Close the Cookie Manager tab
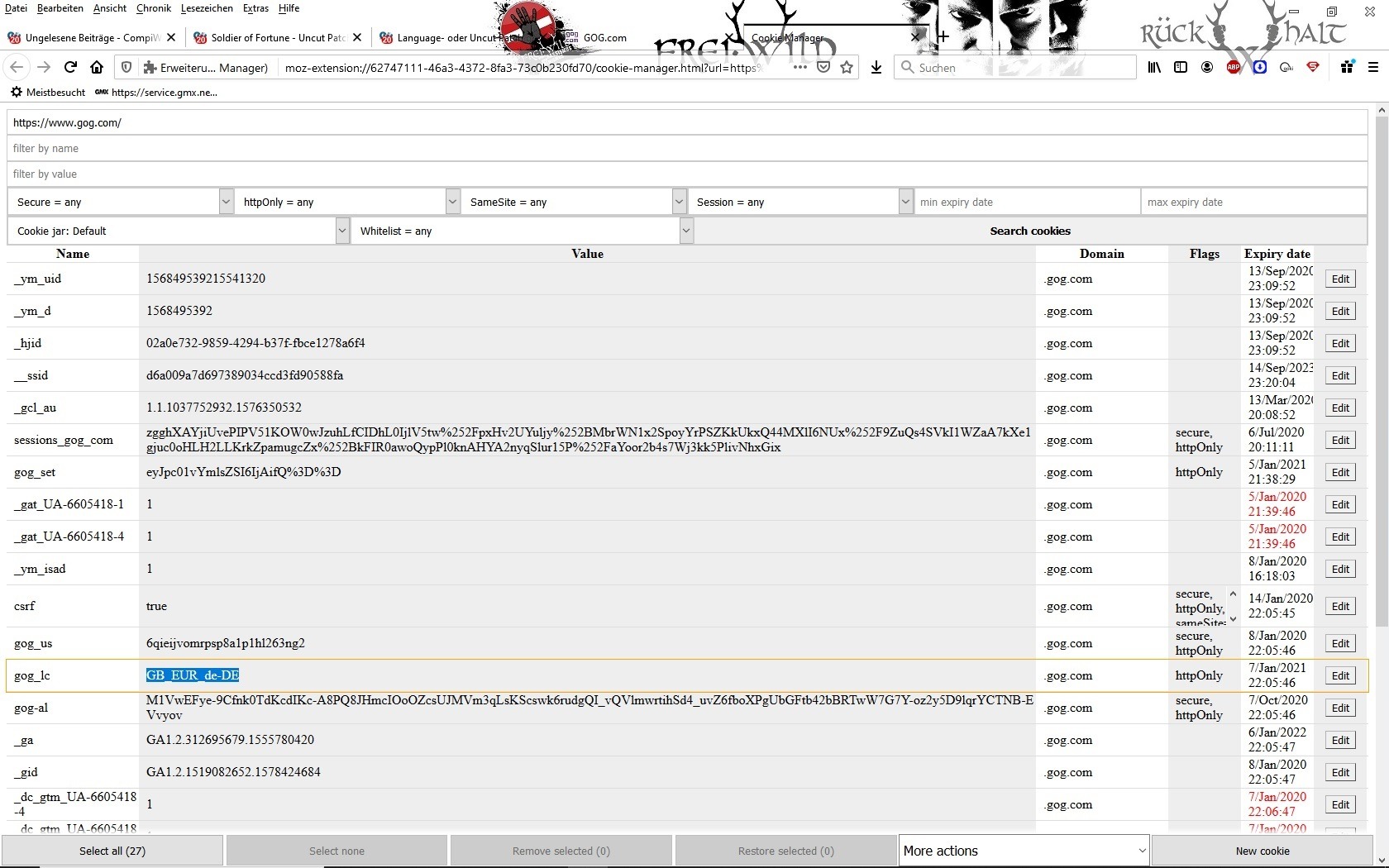Image resolution: width=1389 pixels, height=868 pixels. coord(915,37)
